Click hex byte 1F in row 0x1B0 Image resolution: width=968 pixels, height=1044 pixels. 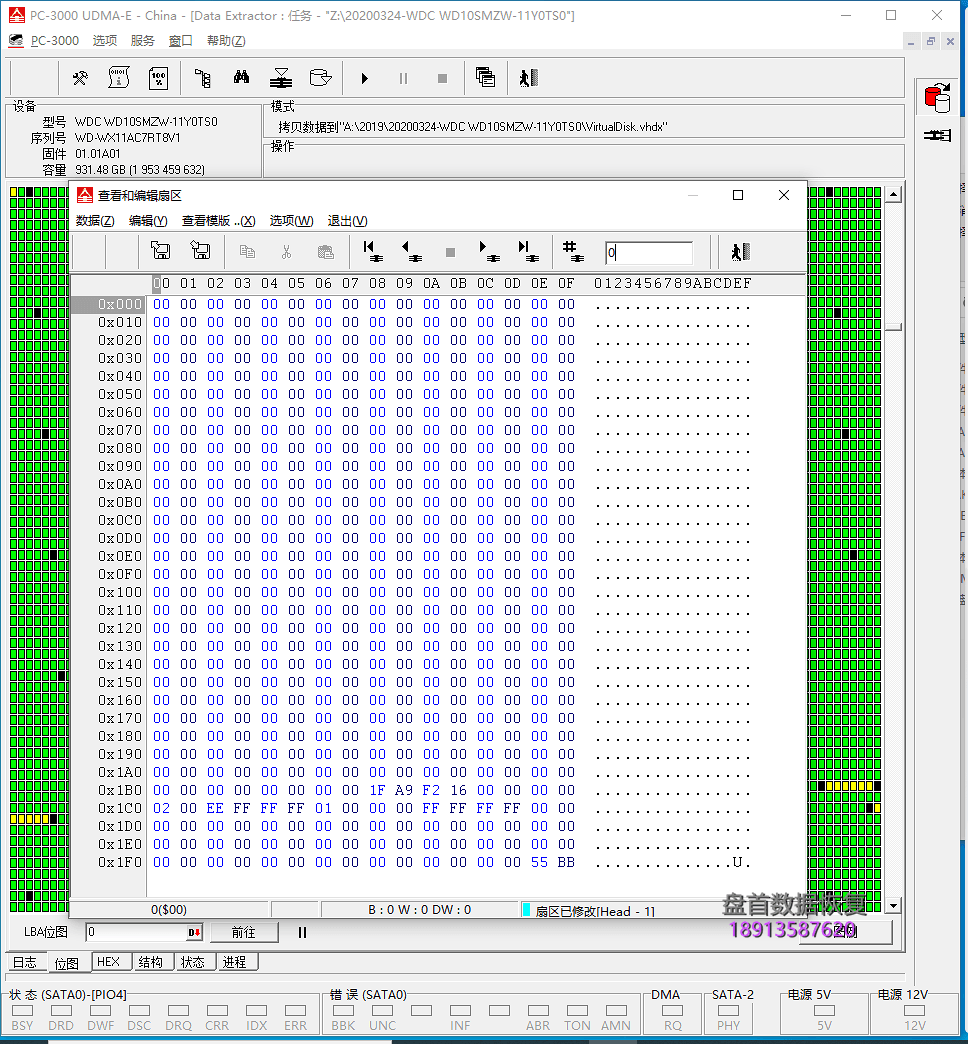(x=377, y=790)
